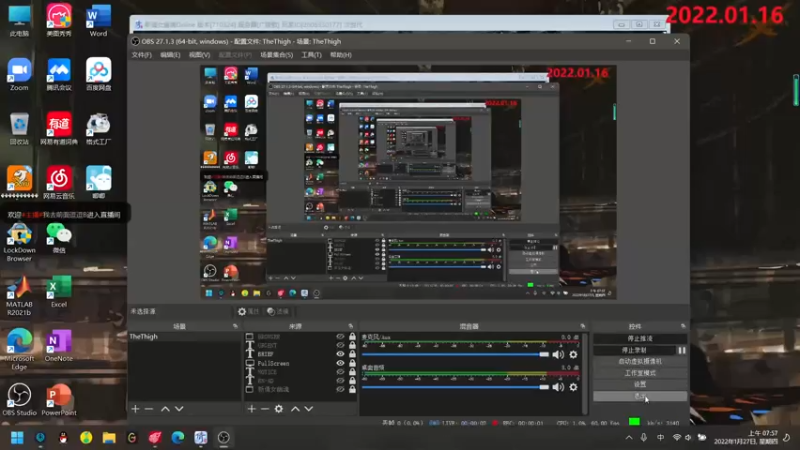Viewport: 800px width, 450px height.
Task: Add a new source with plus icon
Action: tap(252, 409)
